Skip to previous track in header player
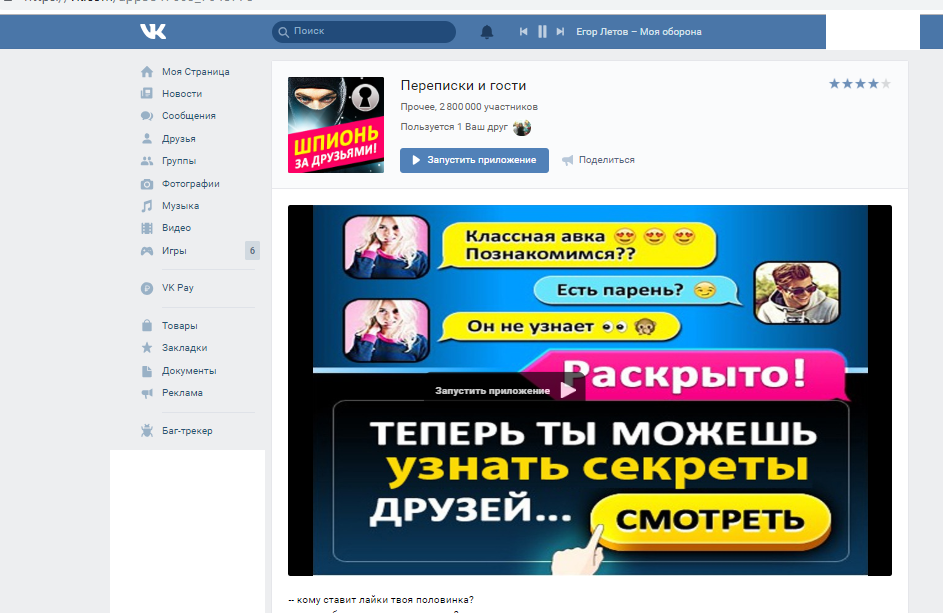This screenshot has width=943, height=613. click(x=523, y=31)
